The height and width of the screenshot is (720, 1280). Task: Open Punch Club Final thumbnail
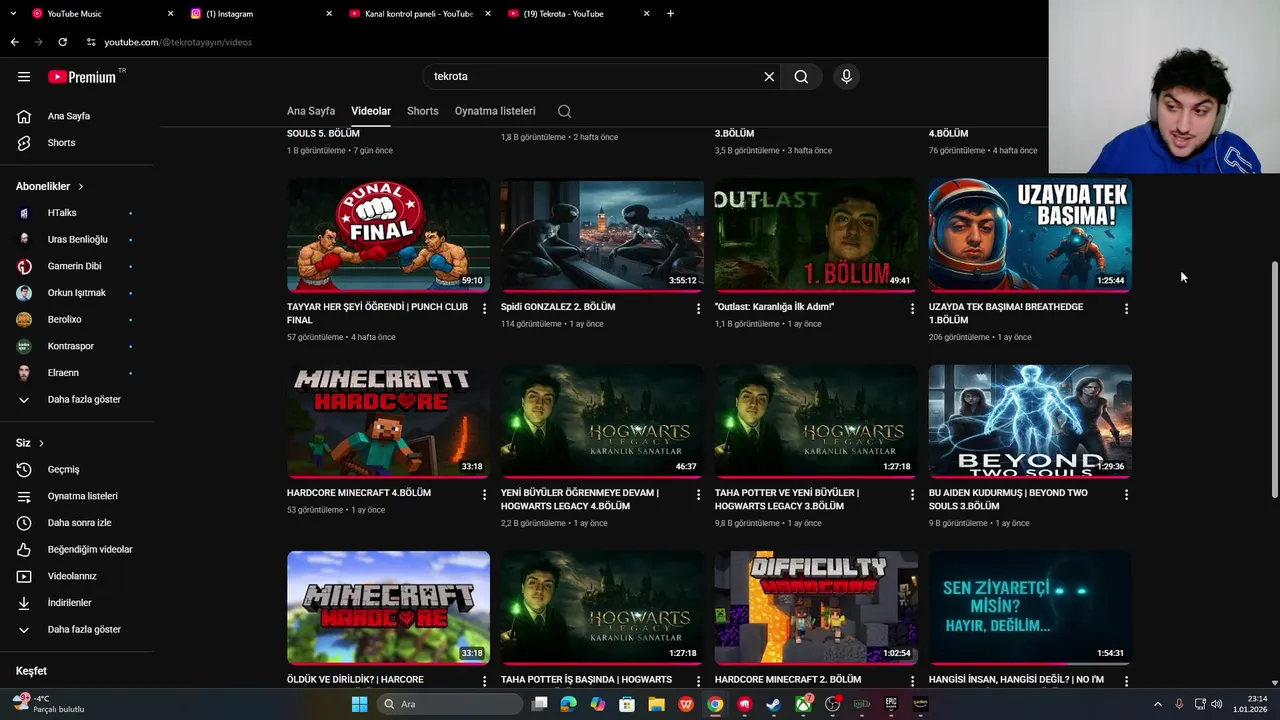(388, 235)
